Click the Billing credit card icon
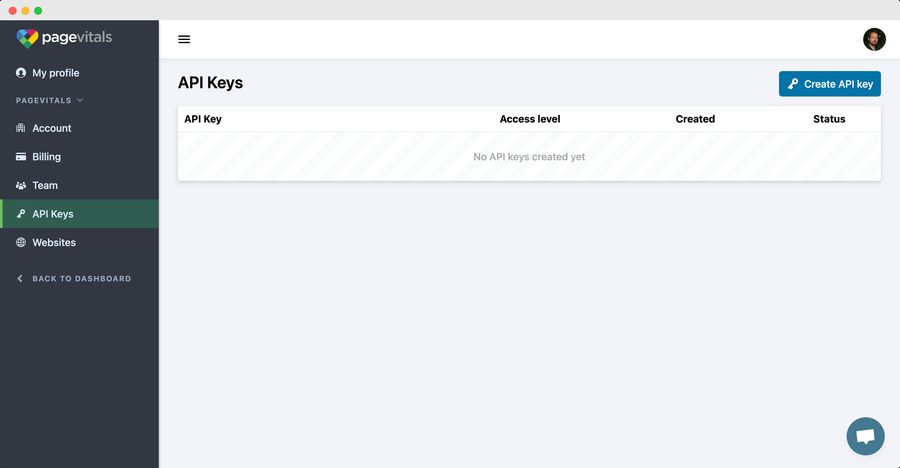Viewport: 900px width, 468px height. tap(21, 157)
